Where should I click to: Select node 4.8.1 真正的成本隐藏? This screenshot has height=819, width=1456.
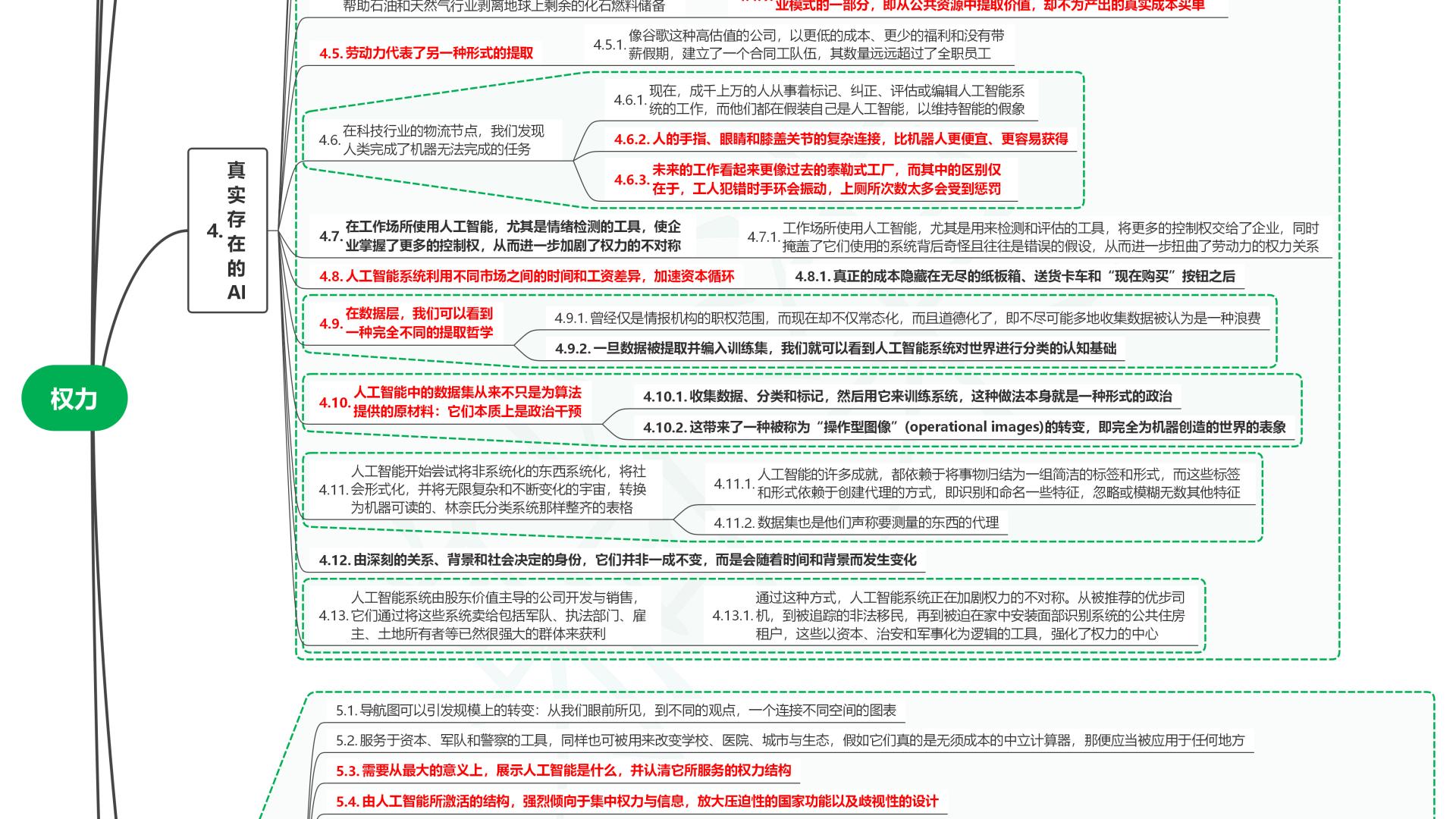[x=1015, y=277]
